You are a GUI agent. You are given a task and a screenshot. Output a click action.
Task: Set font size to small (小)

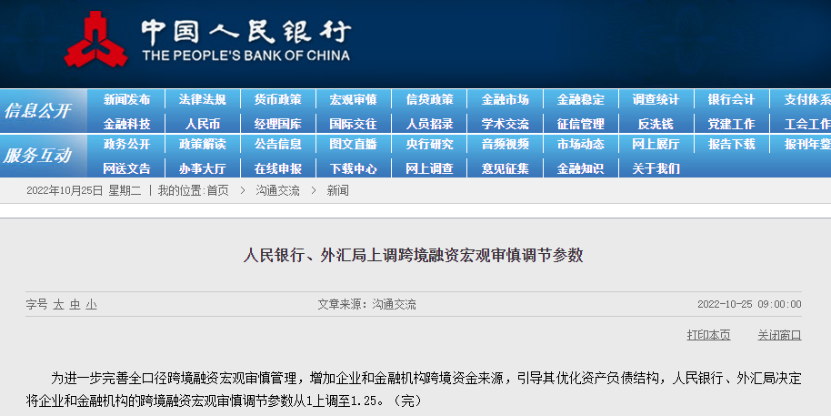click(91, 304)
